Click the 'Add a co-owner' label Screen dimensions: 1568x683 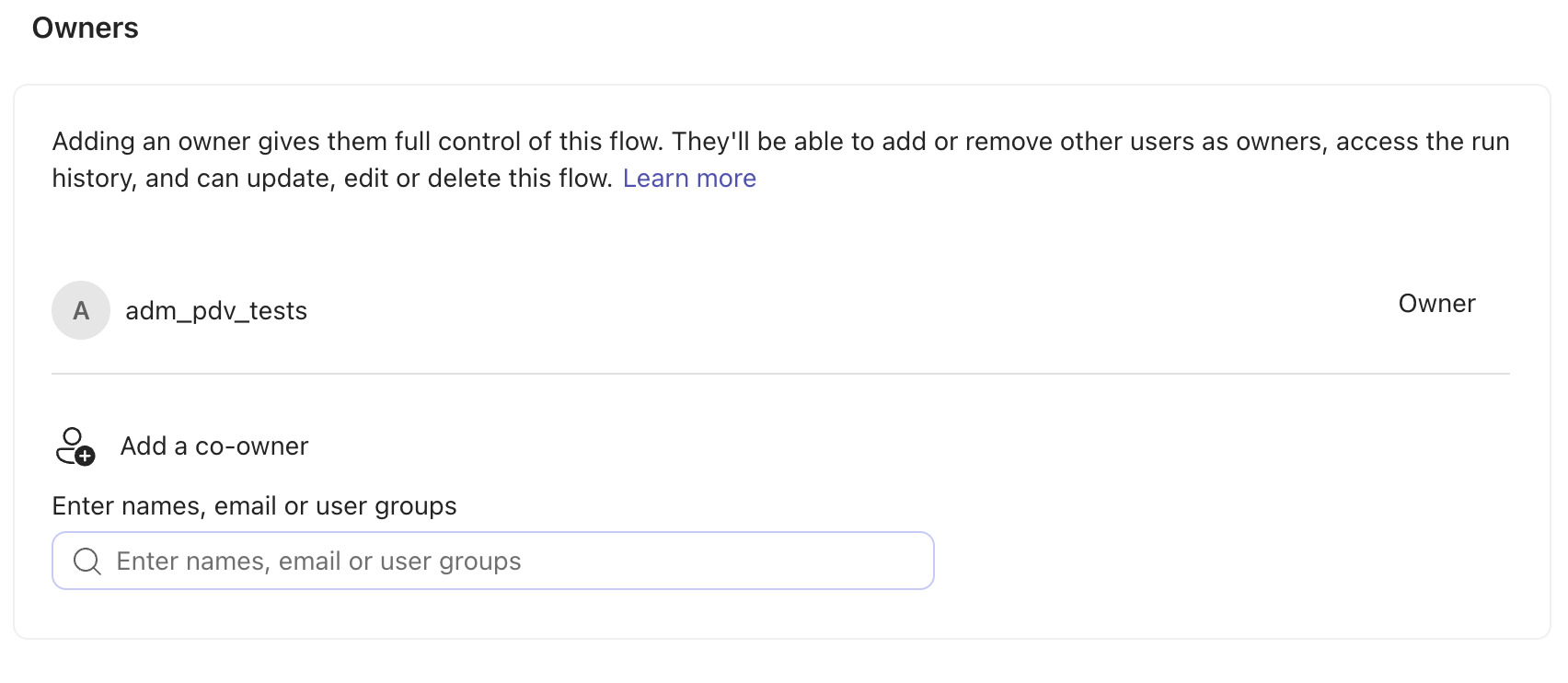pos(214,446)
